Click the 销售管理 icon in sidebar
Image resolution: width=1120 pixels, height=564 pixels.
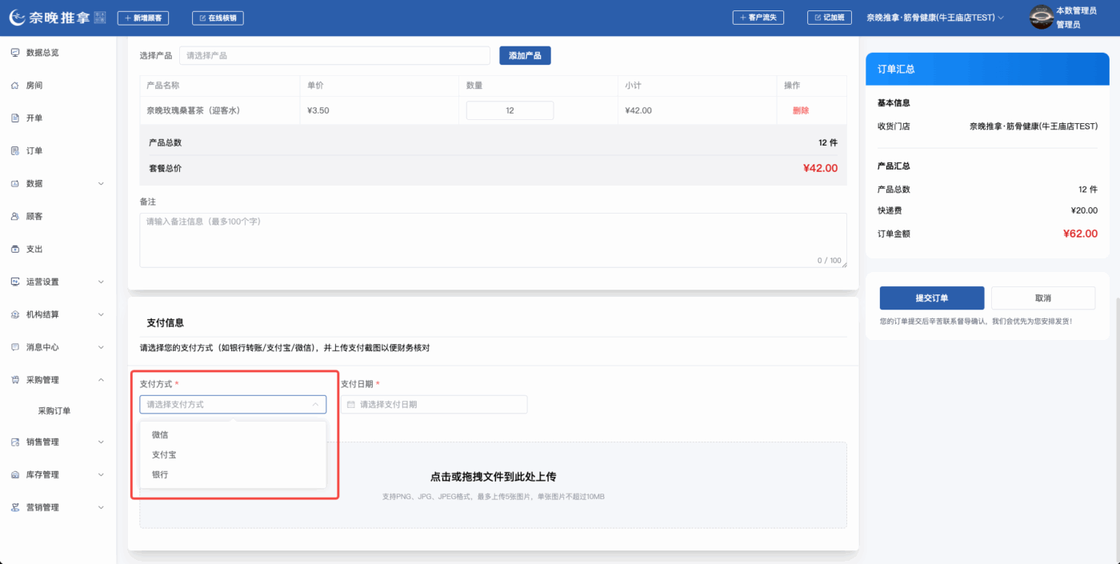(x=15, y=443)
